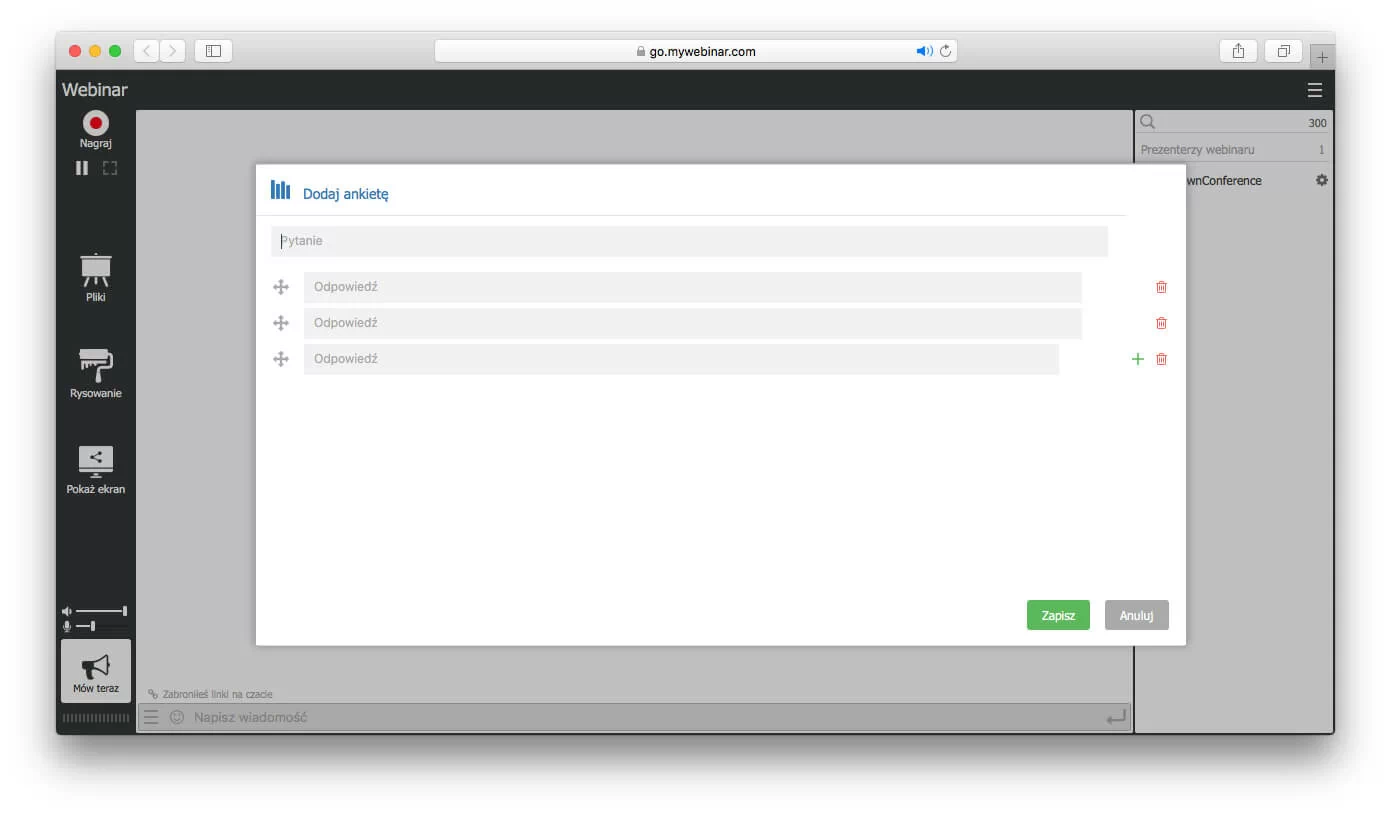Pause the recording with pause button
The height and width of the screenshot is (815, 1391).
tap(82, 168)
